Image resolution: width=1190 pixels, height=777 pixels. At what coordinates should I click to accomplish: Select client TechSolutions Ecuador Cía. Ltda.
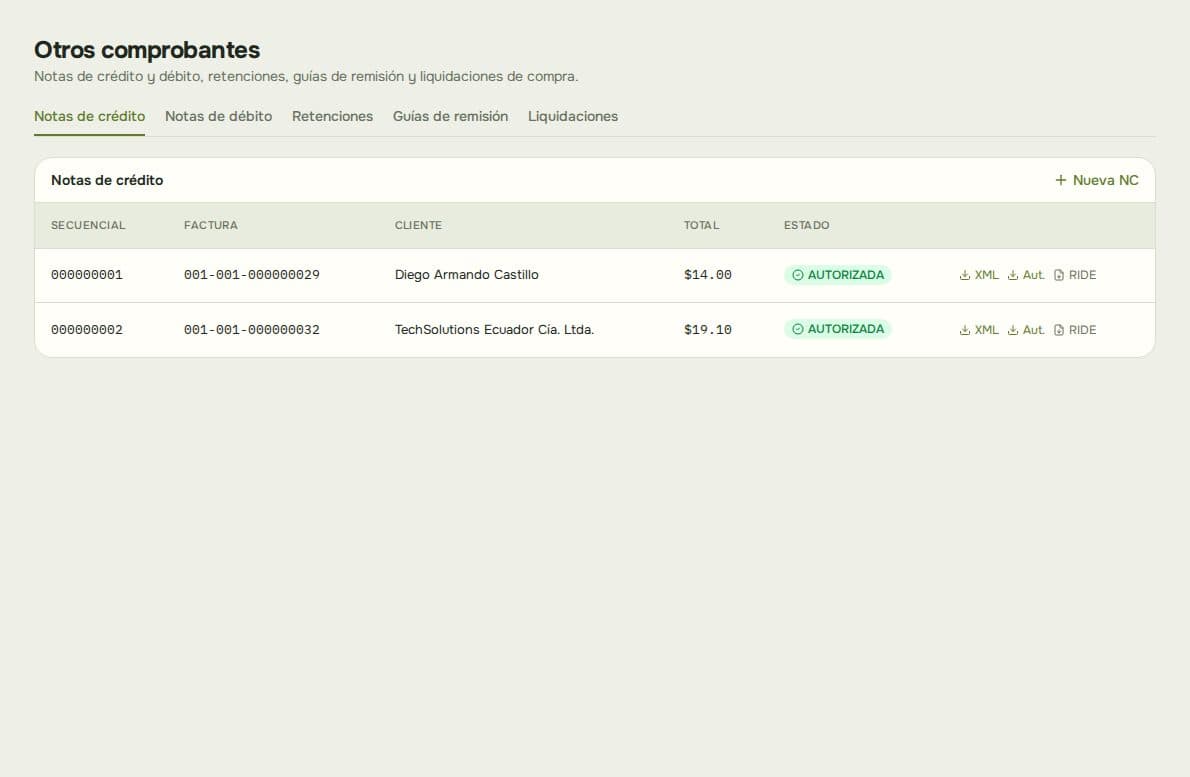(x=494, y=329)
